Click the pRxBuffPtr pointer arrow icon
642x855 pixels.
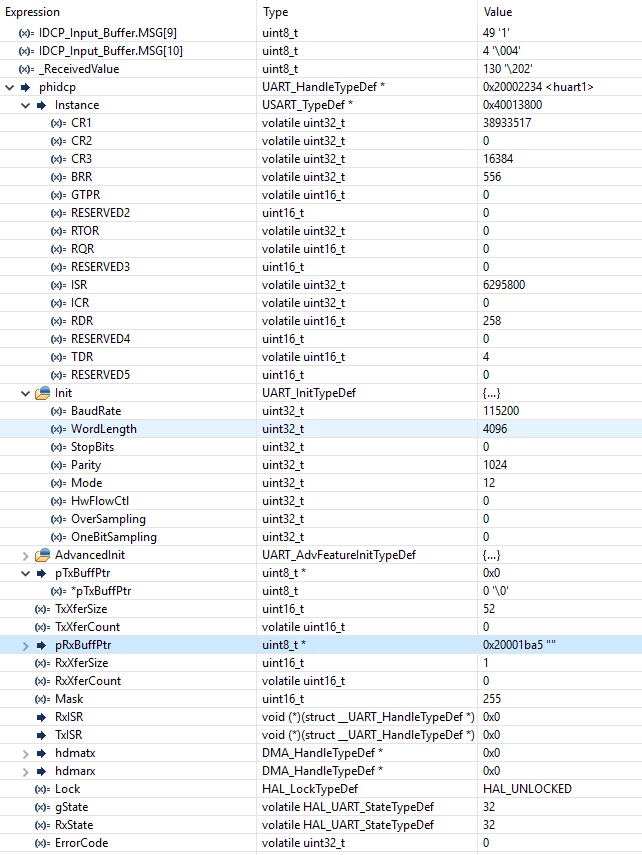click(41, 645)
